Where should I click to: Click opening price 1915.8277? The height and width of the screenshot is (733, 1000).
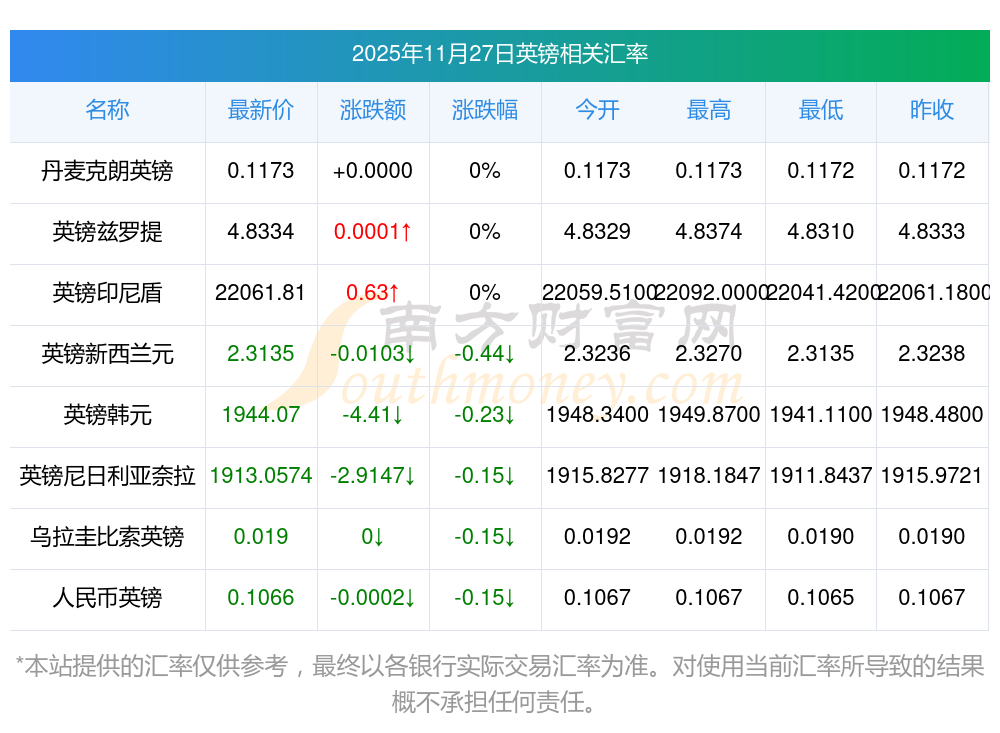(x=597, y=476)
